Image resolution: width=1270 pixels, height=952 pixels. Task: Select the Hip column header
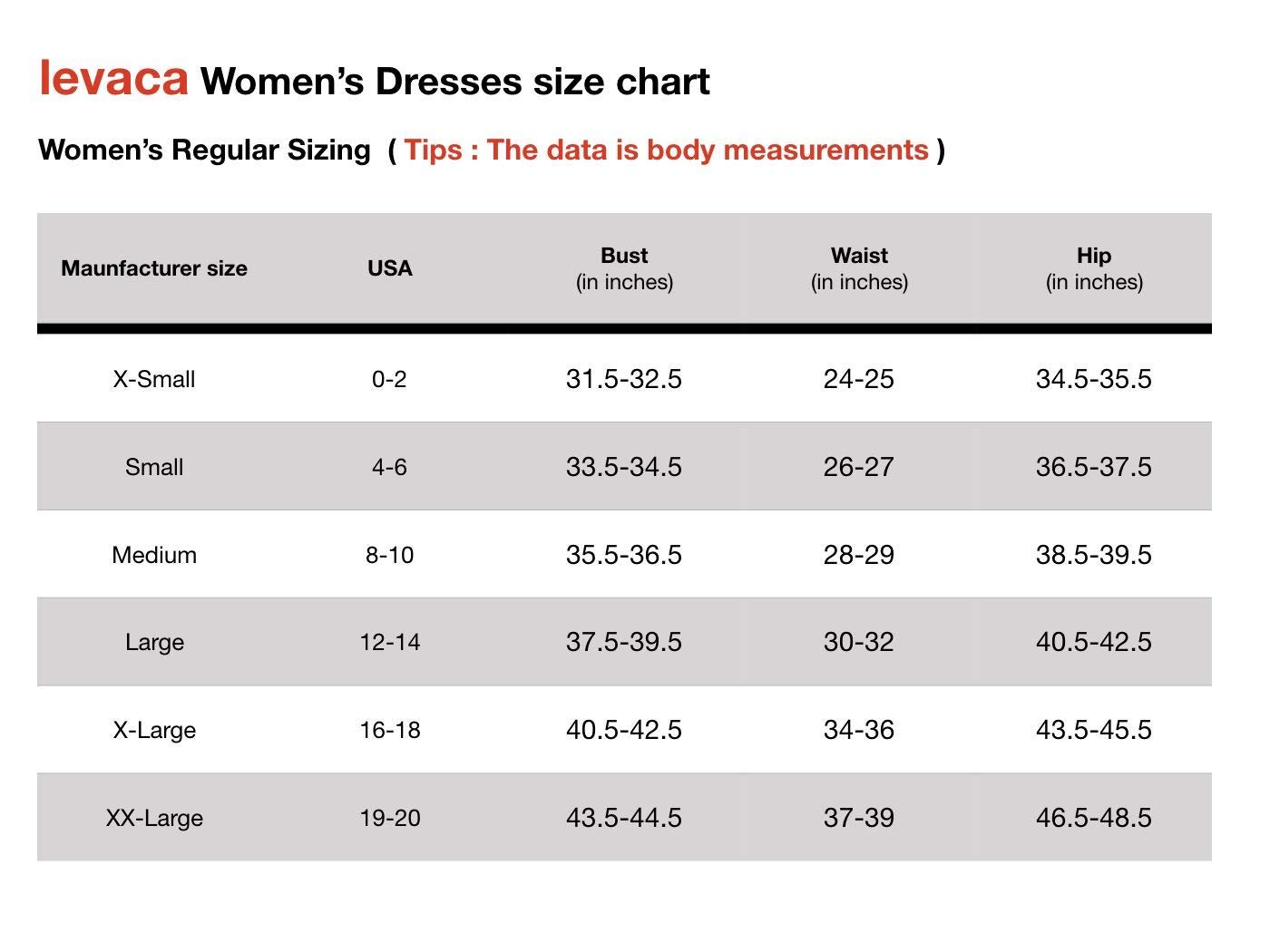point(1094,268)
